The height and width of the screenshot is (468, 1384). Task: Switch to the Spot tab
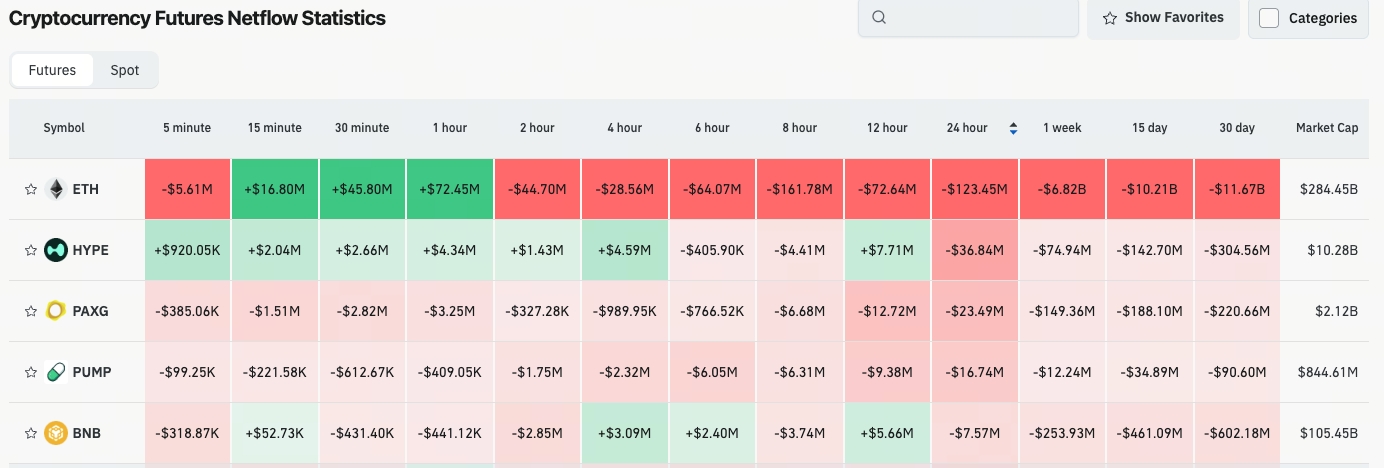125,70
